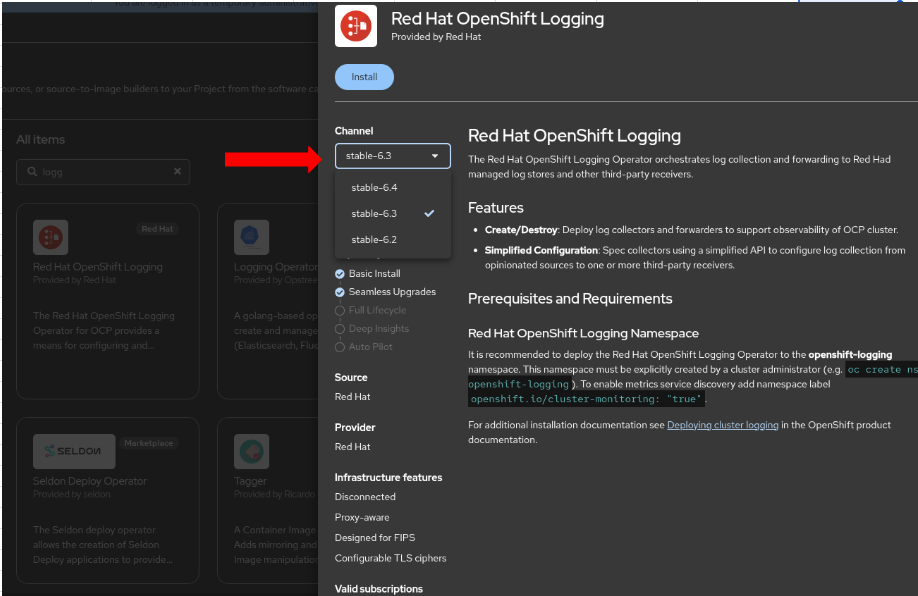918x596 pixels.
Task: Select the Logging Operator icon in the catalog
Action: click(x=251, y=237)
